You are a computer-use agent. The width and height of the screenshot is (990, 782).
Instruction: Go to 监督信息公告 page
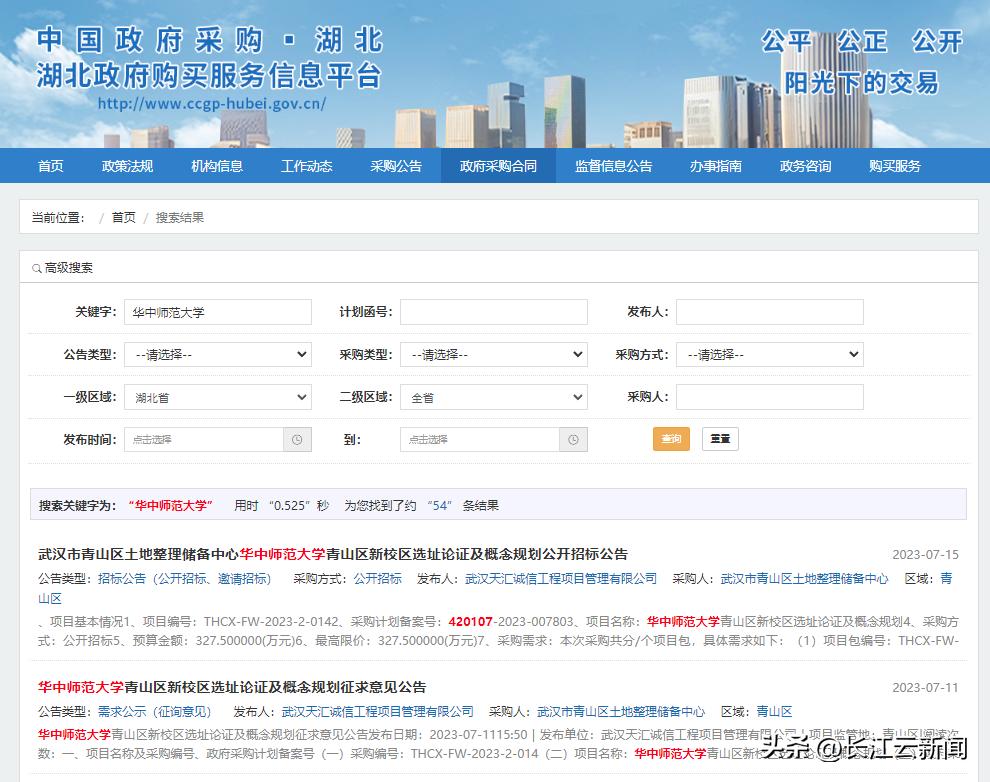click(614, 166)
